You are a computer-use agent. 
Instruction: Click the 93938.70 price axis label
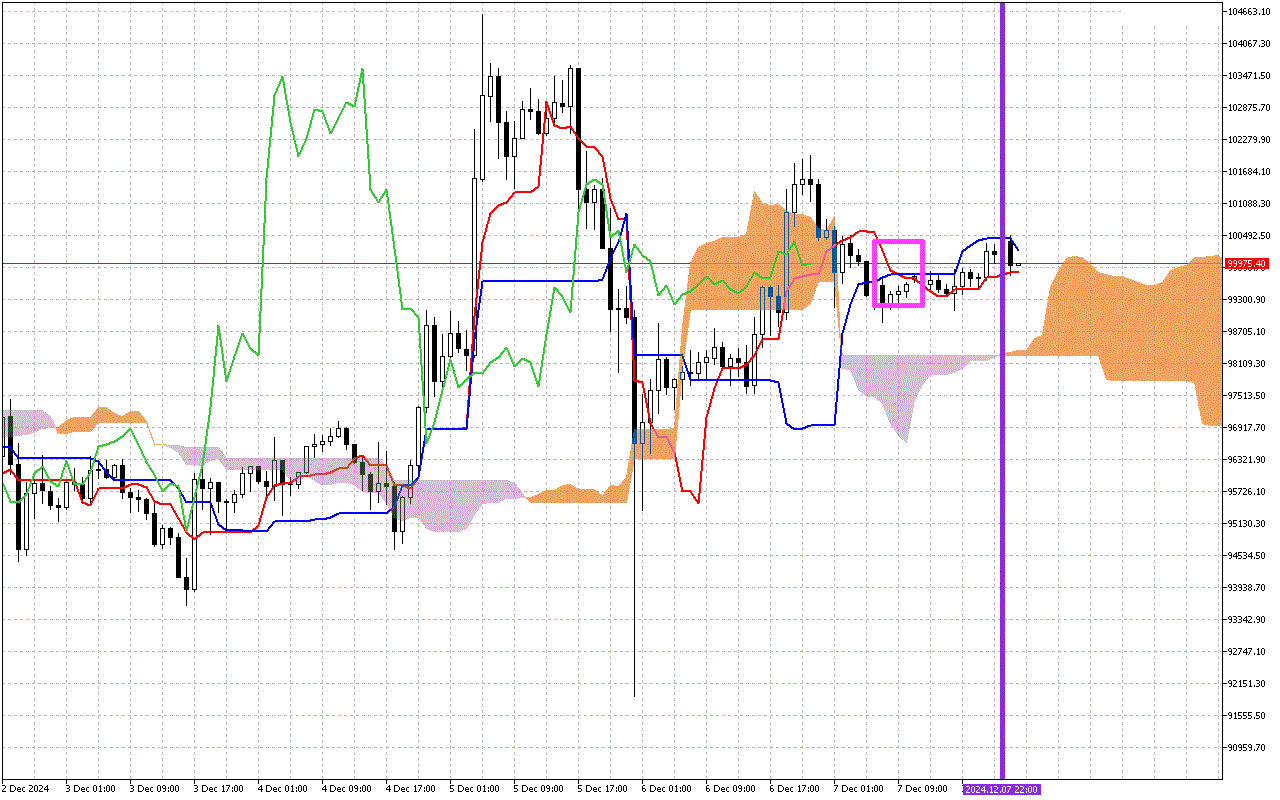pos(1249,588)
